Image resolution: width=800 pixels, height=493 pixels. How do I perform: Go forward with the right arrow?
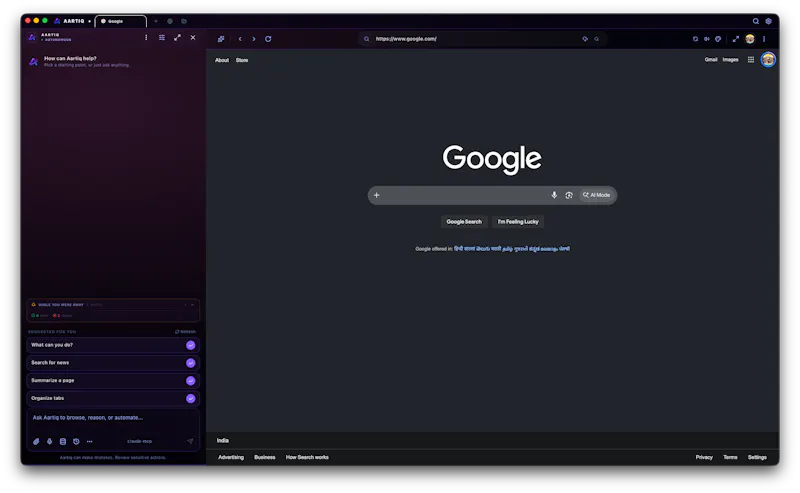(x=254, y=39)
